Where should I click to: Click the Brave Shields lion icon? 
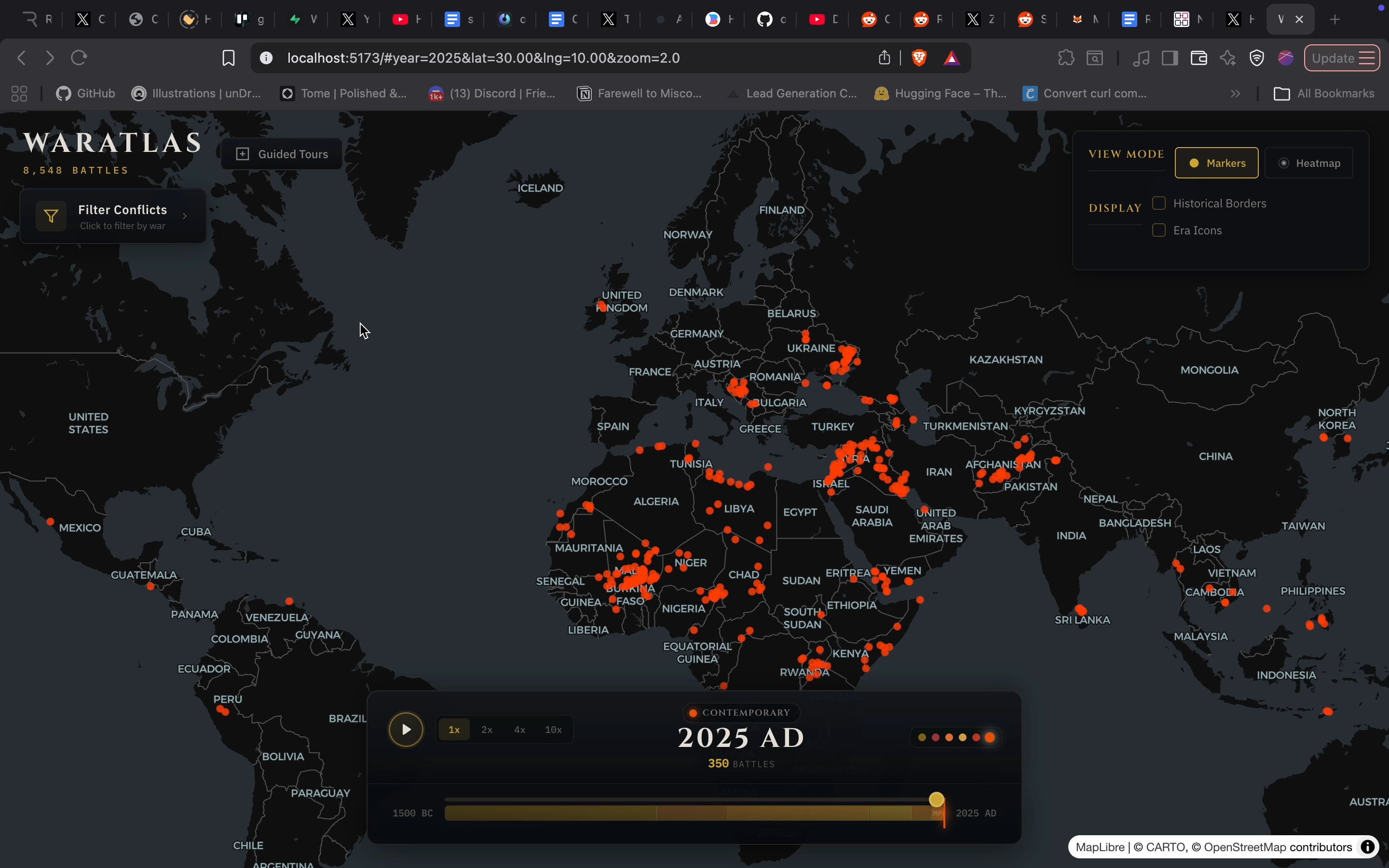coord(920,58)
